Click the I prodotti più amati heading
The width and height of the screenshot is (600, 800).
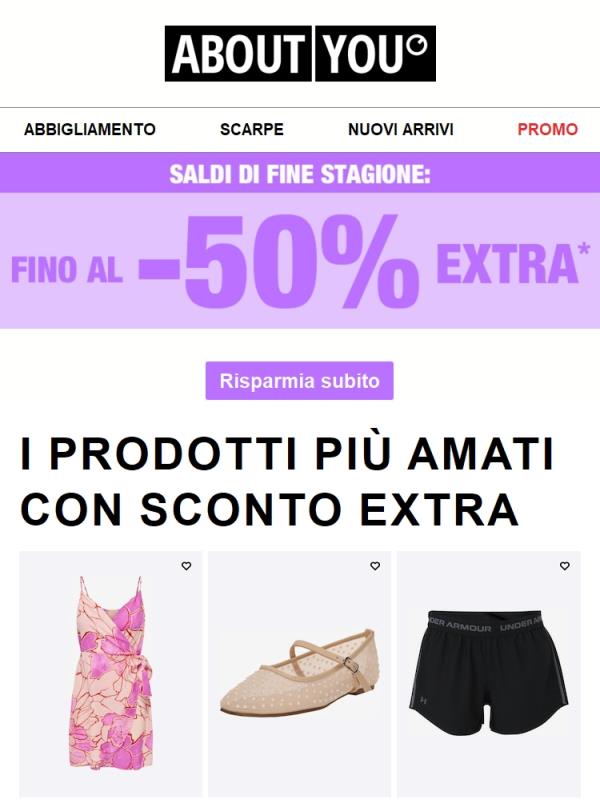click(x=287, y=453)
